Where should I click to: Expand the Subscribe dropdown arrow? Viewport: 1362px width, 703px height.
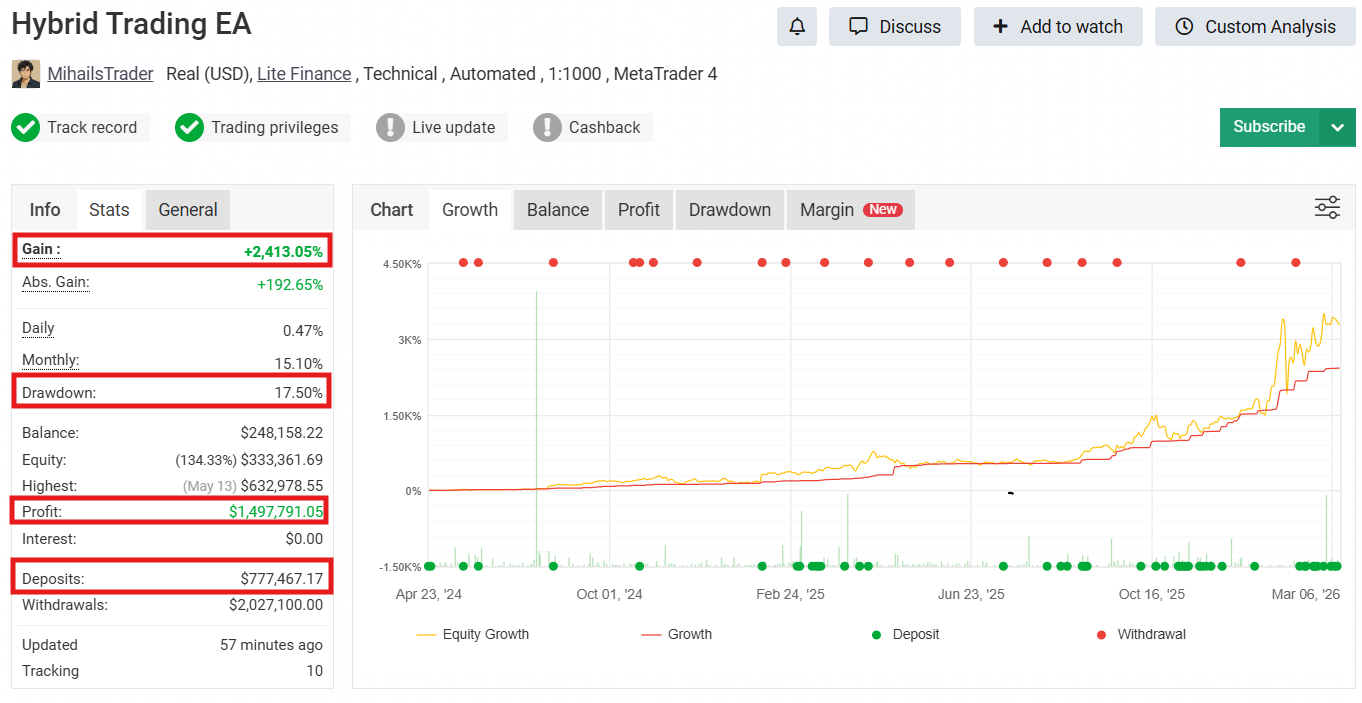point(1337,127)
